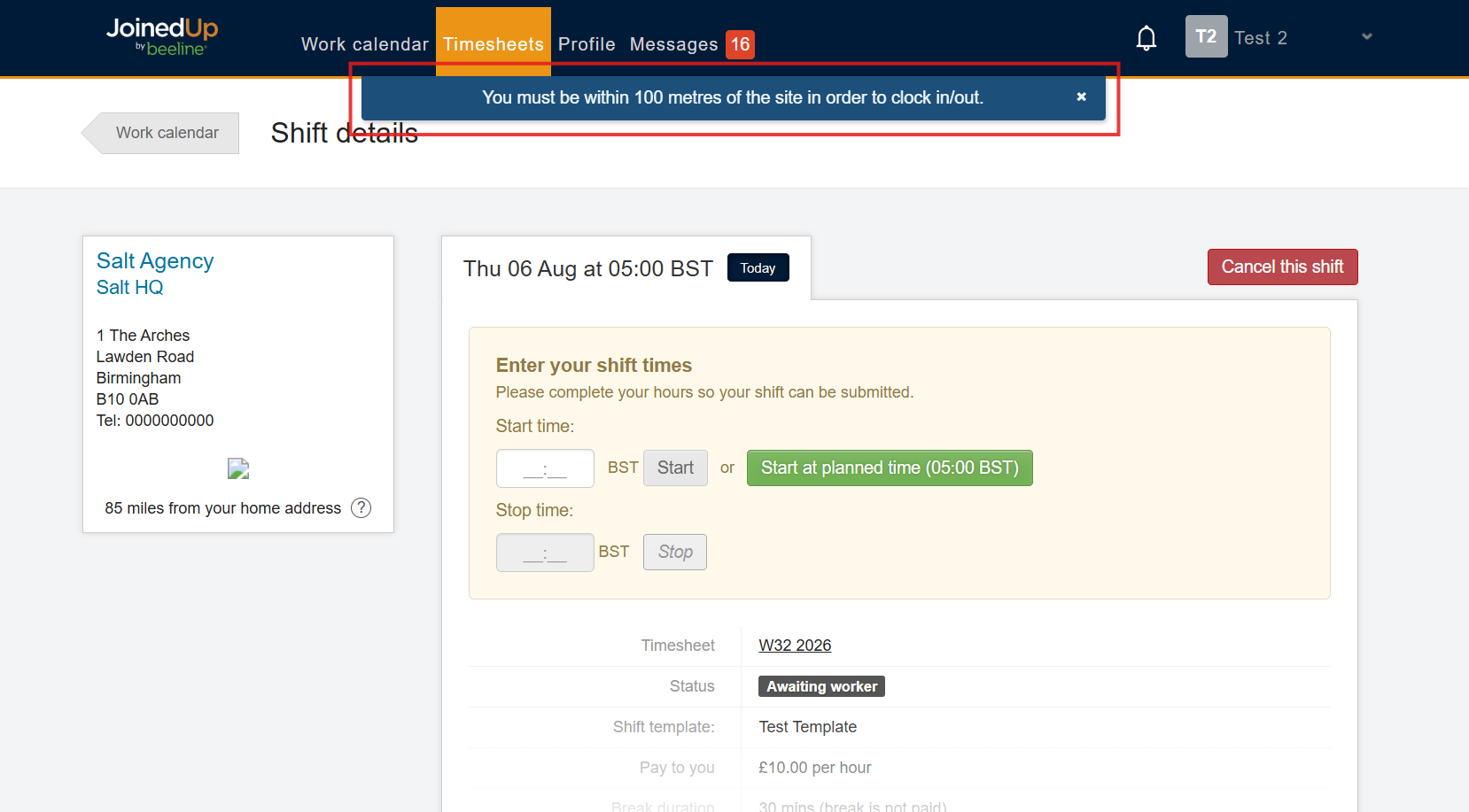Open the Work calendar nav tab
This screenshot has height=812, width=1469.
tap(365, 44)
